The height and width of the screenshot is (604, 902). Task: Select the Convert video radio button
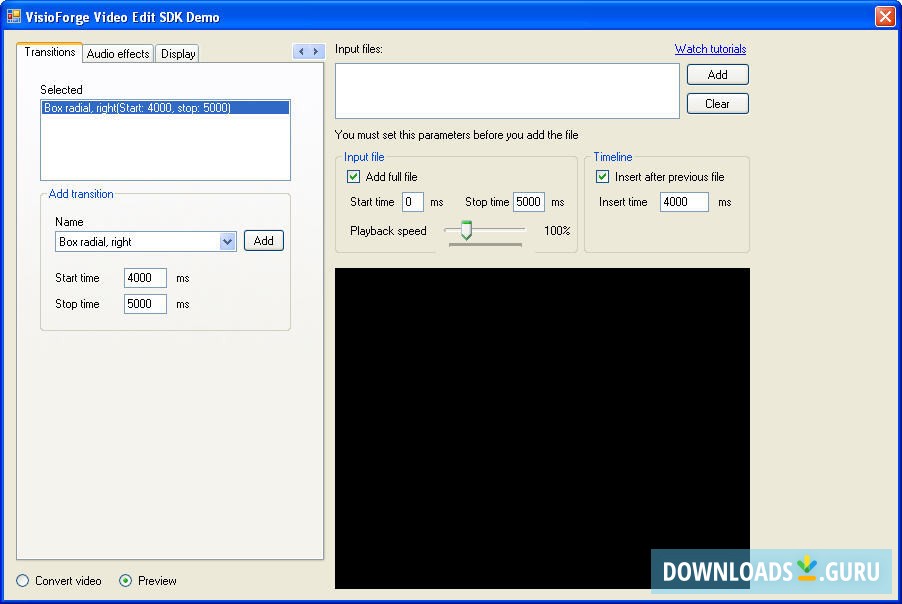tap(23, 581)
